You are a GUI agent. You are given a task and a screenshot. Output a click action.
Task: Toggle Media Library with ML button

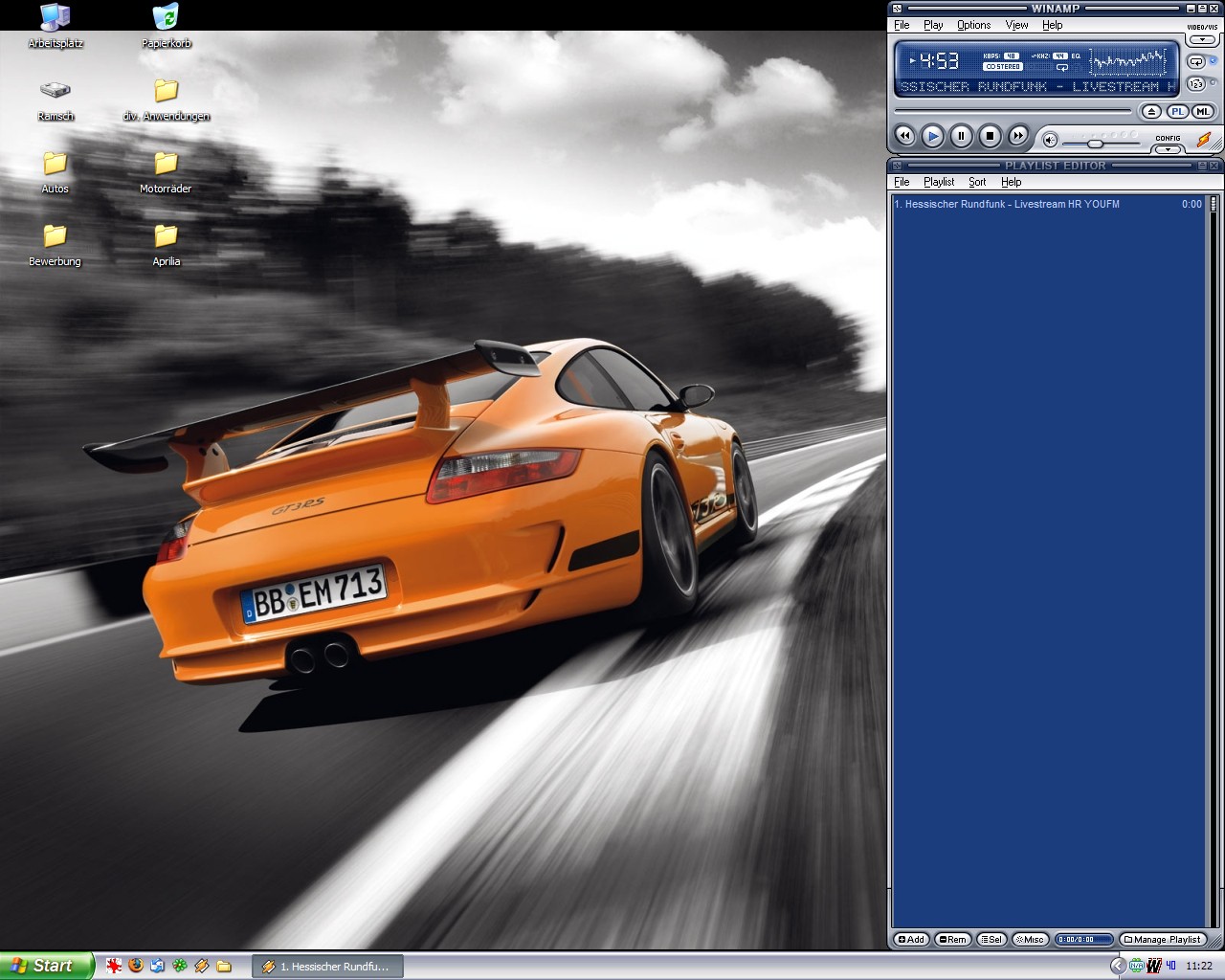(1202, 112)
